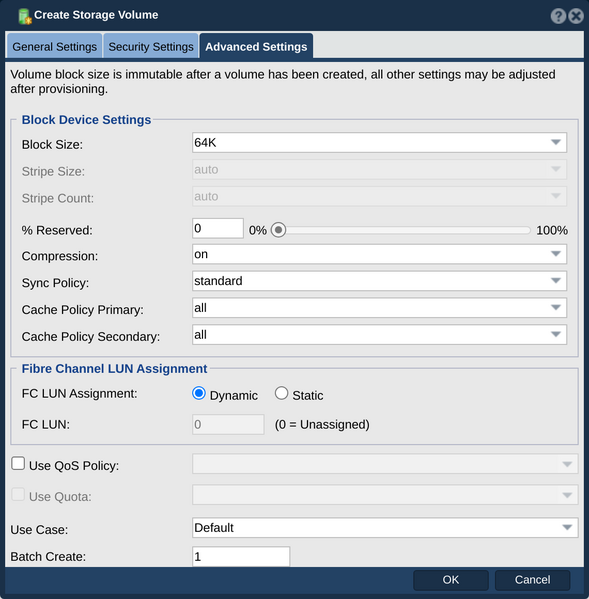Screen dimensions: 589x599
Task: Click the help question mark icon
Action: pyautogui.click(x=558, y=16)
